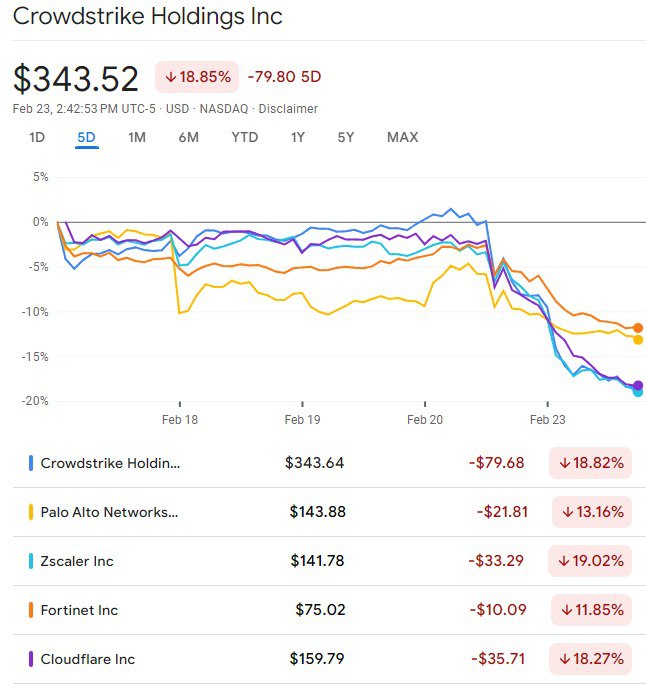Click the Zscaler Inc row
This screenshot has width=646, height=687.
(77, 561)
